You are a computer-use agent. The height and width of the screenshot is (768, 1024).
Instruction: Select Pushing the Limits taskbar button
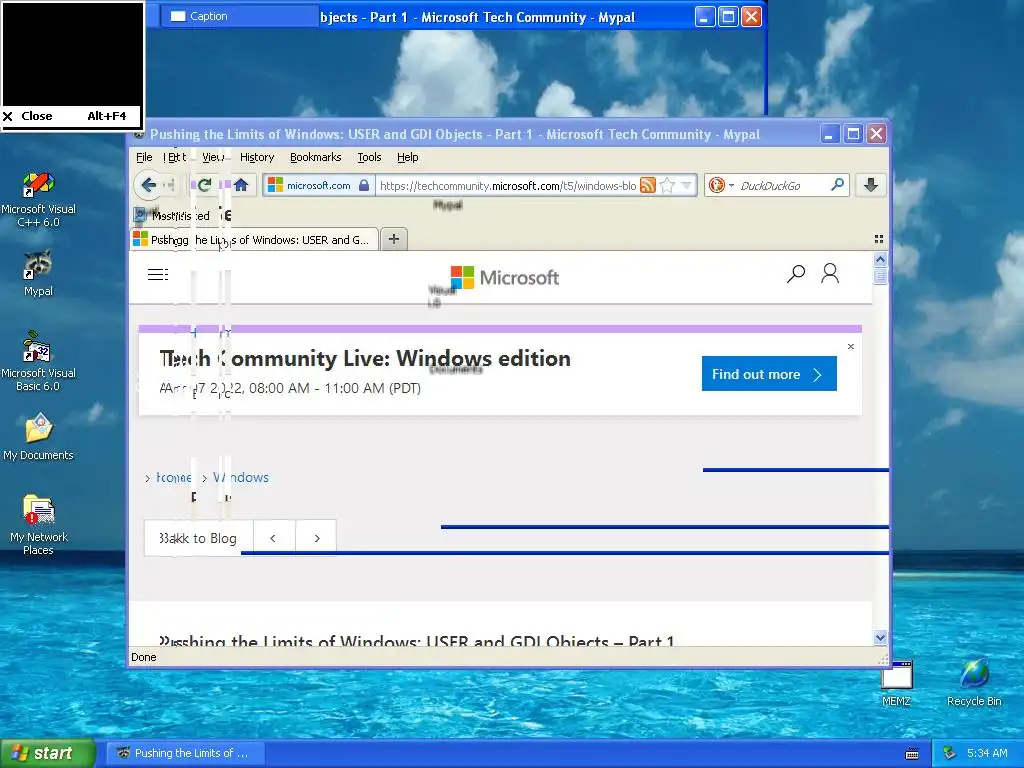(185, 753)
